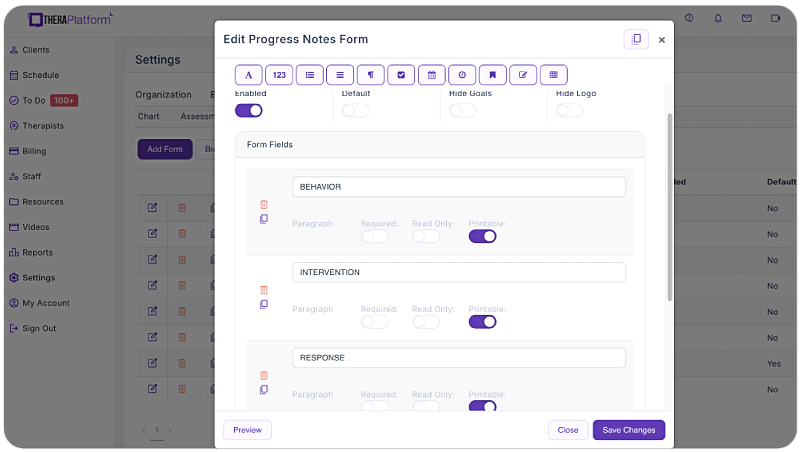The width and height of the screenshot is (800, 452).
Task: Open Billing in the left sidebar
Action: click(x=34, y=151)
